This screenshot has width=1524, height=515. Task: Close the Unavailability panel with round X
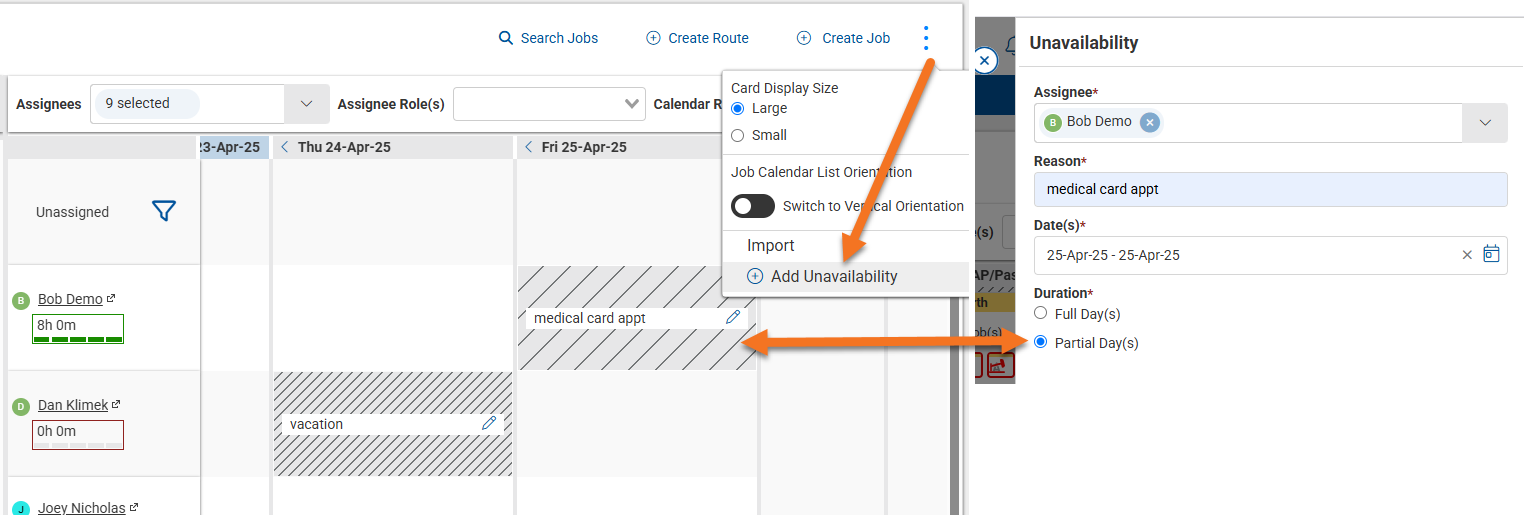(984, 61)
